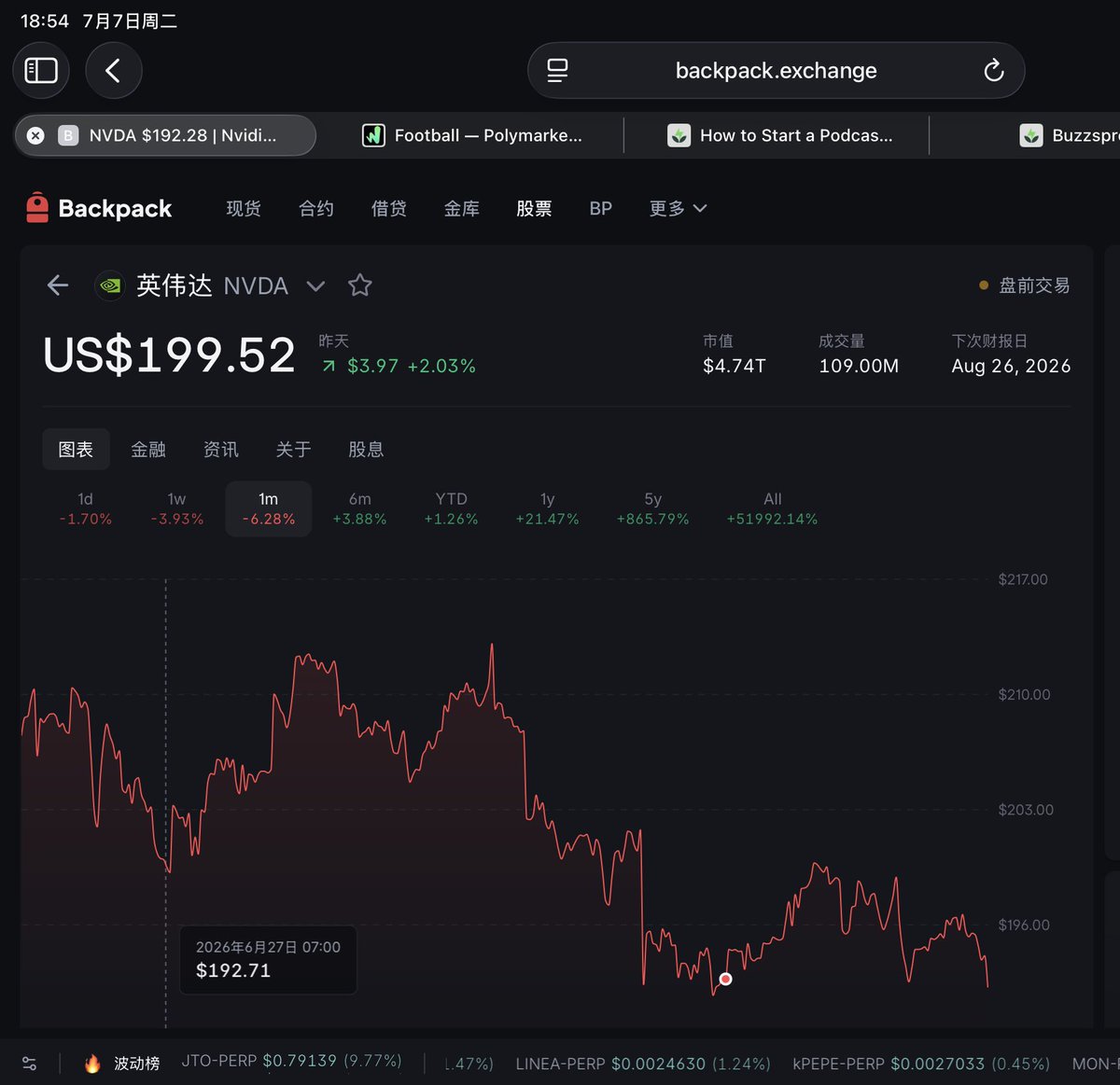Viewport: 1120px width, 1085px height.
Task: Click the $4.74T market cap value
Action: point(735,366)
